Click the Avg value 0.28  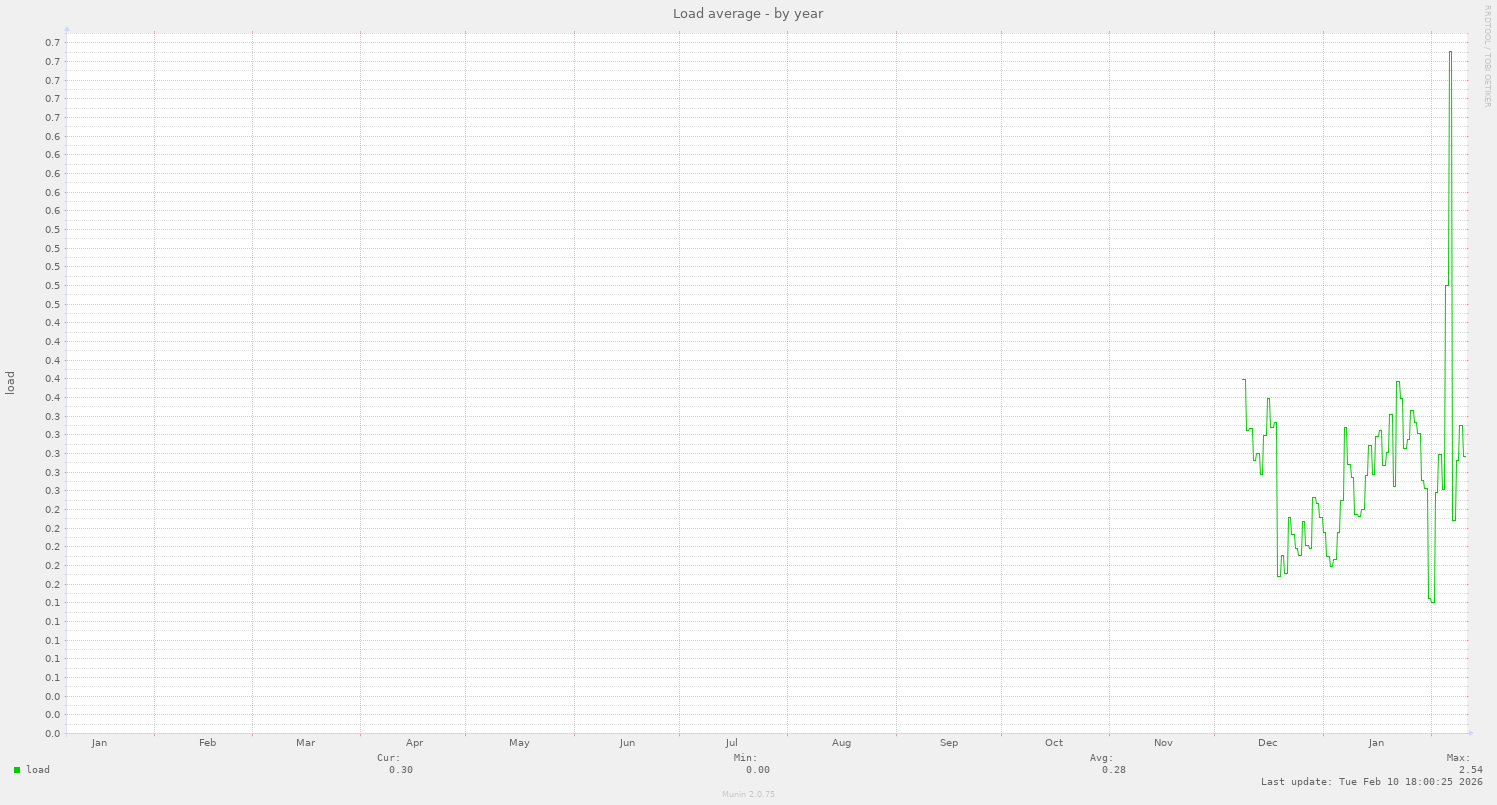click(x=1114, y=770)
